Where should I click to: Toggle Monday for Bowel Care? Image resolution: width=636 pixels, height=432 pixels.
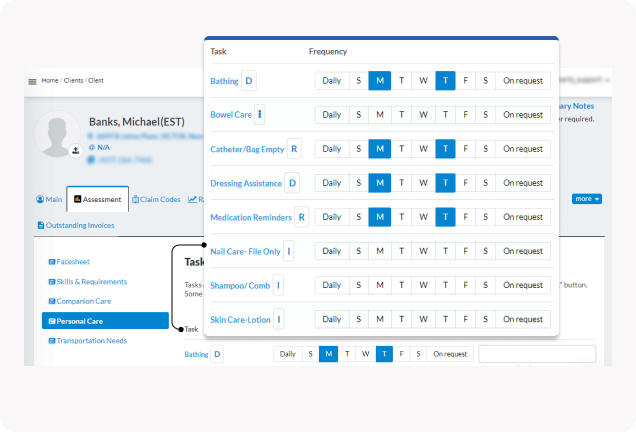380,115
